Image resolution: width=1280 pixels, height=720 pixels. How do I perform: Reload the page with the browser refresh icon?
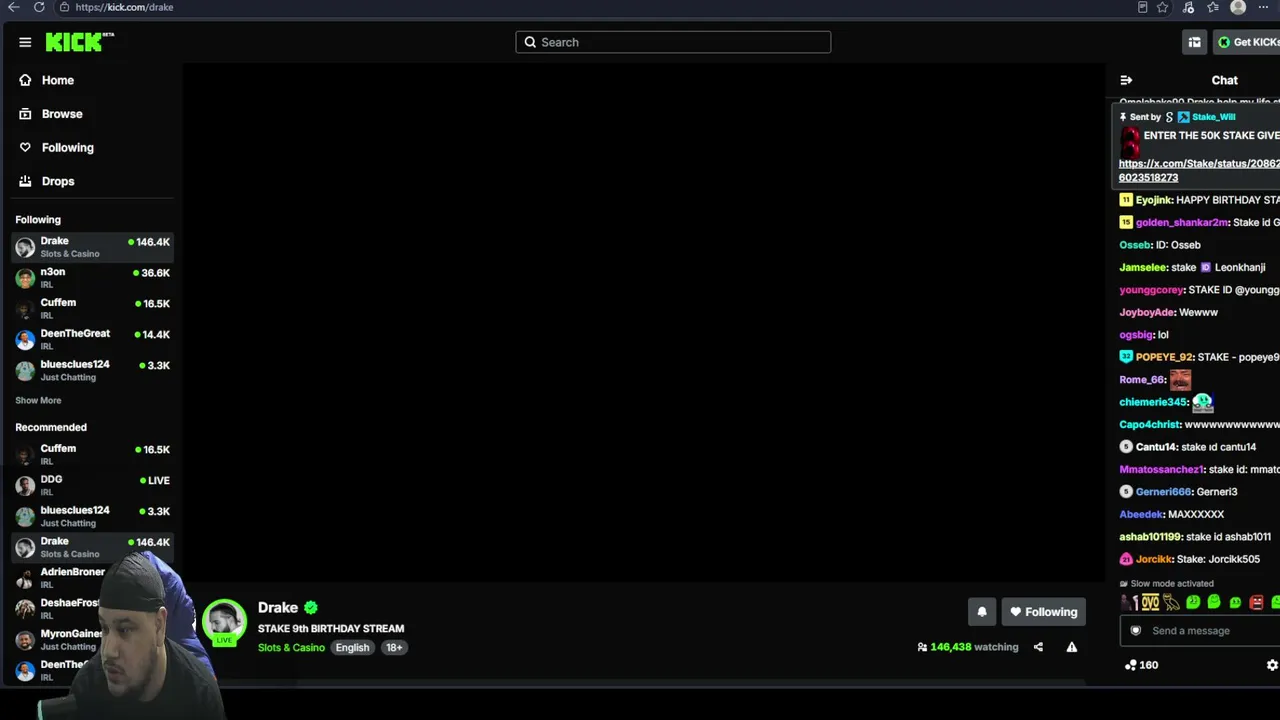39,7
